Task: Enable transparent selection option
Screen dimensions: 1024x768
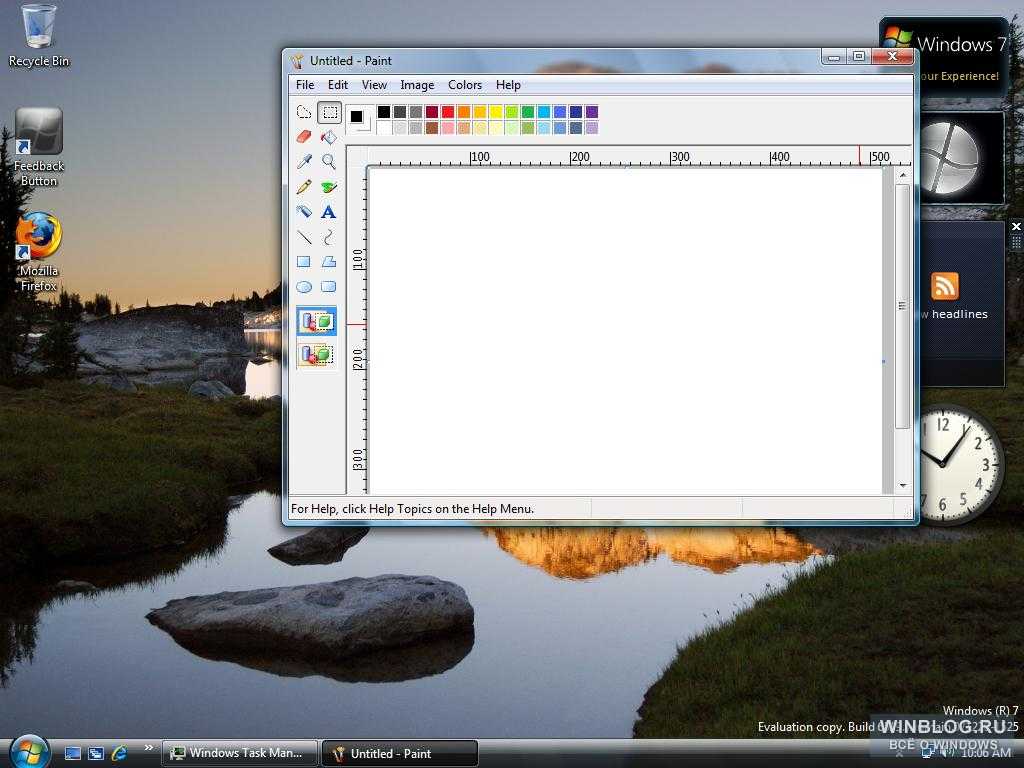Action: [x=317, y=355]
